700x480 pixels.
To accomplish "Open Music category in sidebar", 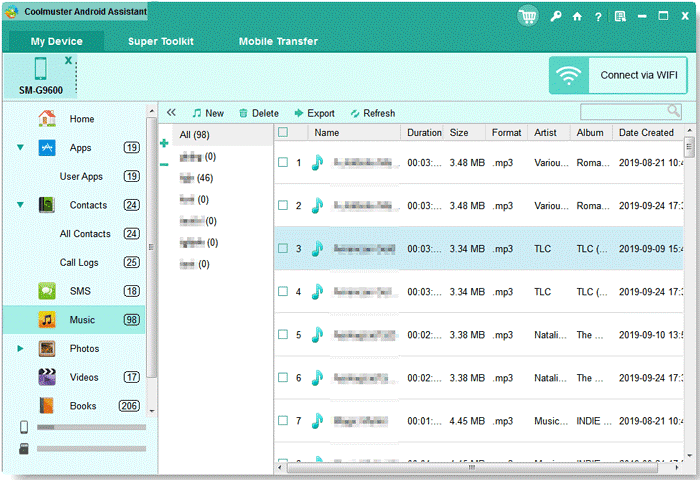I will pos(82,320).
